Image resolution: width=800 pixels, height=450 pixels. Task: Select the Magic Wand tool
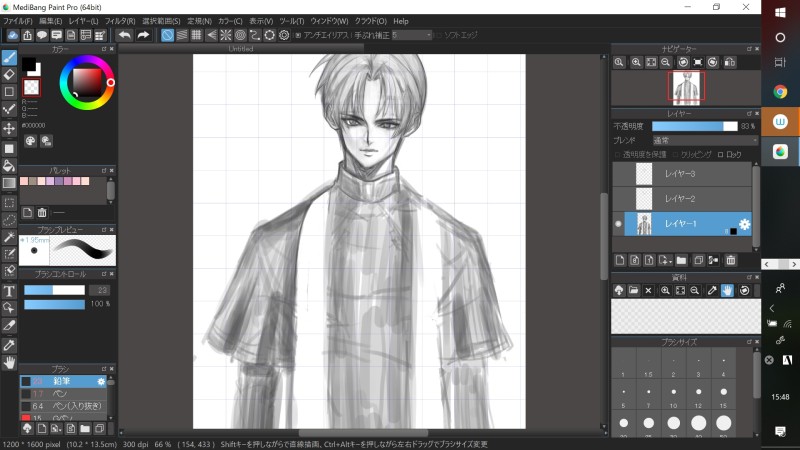pyautogui.click(x=9, y=237)
